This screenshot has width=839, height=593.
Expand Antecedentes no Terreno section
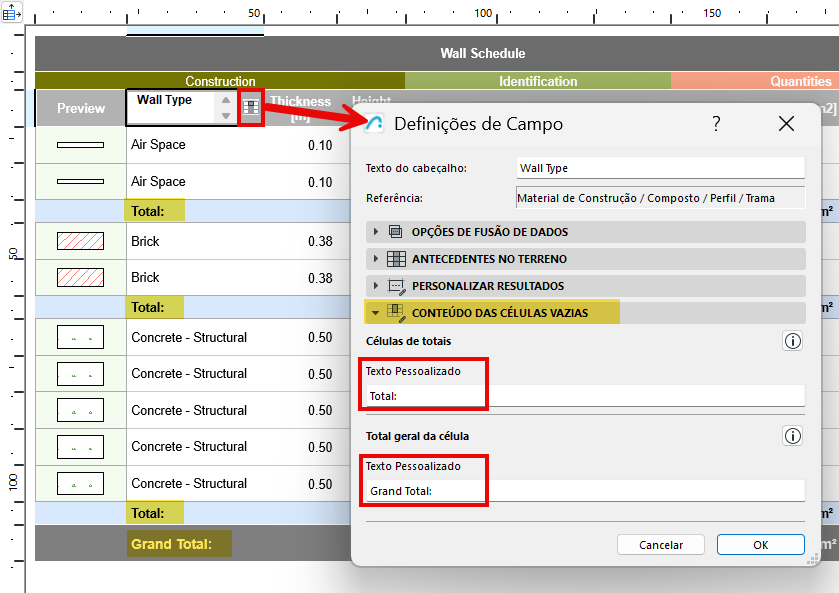[x=376, y=259]
